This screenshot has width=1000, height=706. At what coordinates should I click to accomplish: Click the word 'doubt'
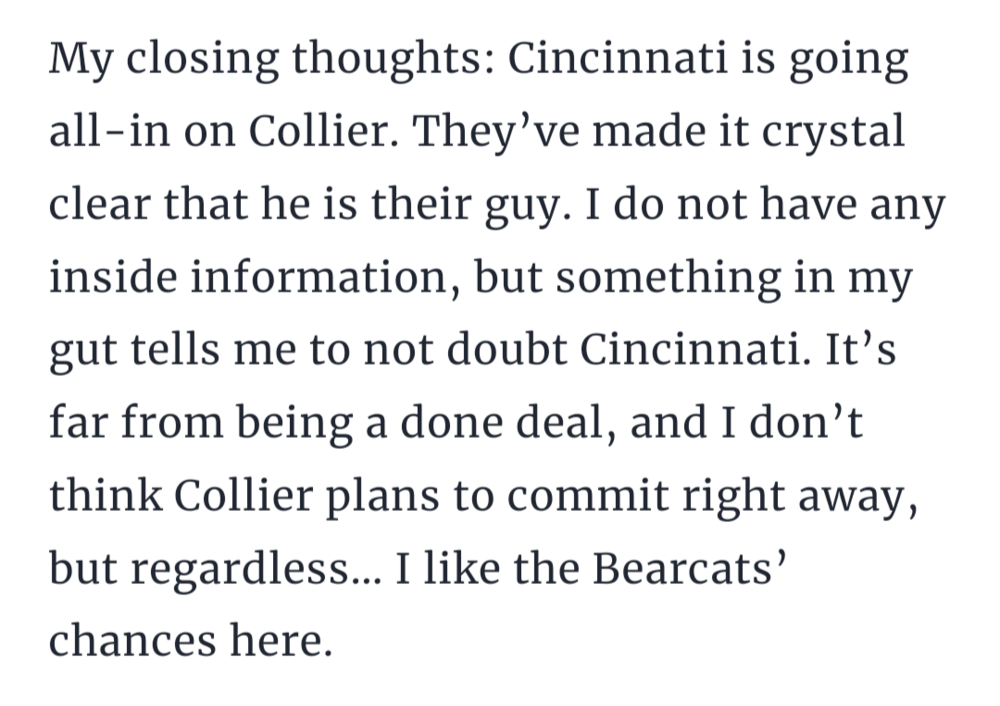click(506, 349)
